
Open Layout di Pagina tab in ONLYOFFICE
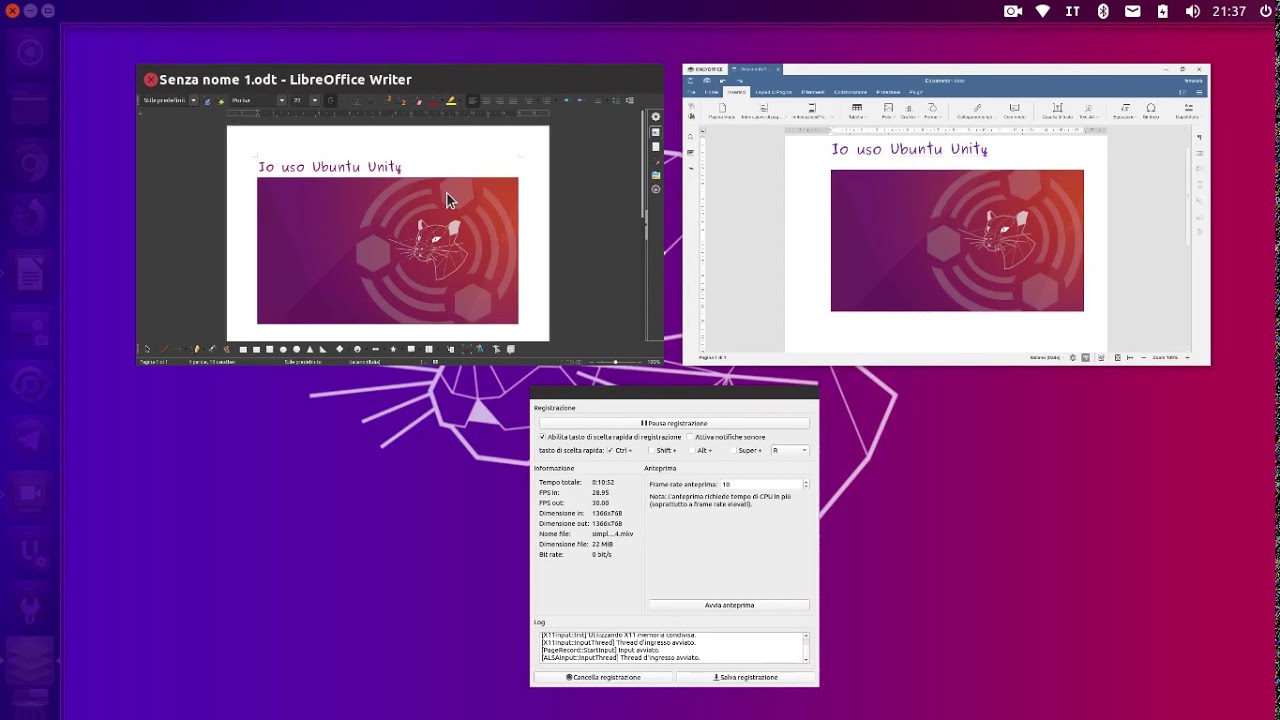(774, 92)
